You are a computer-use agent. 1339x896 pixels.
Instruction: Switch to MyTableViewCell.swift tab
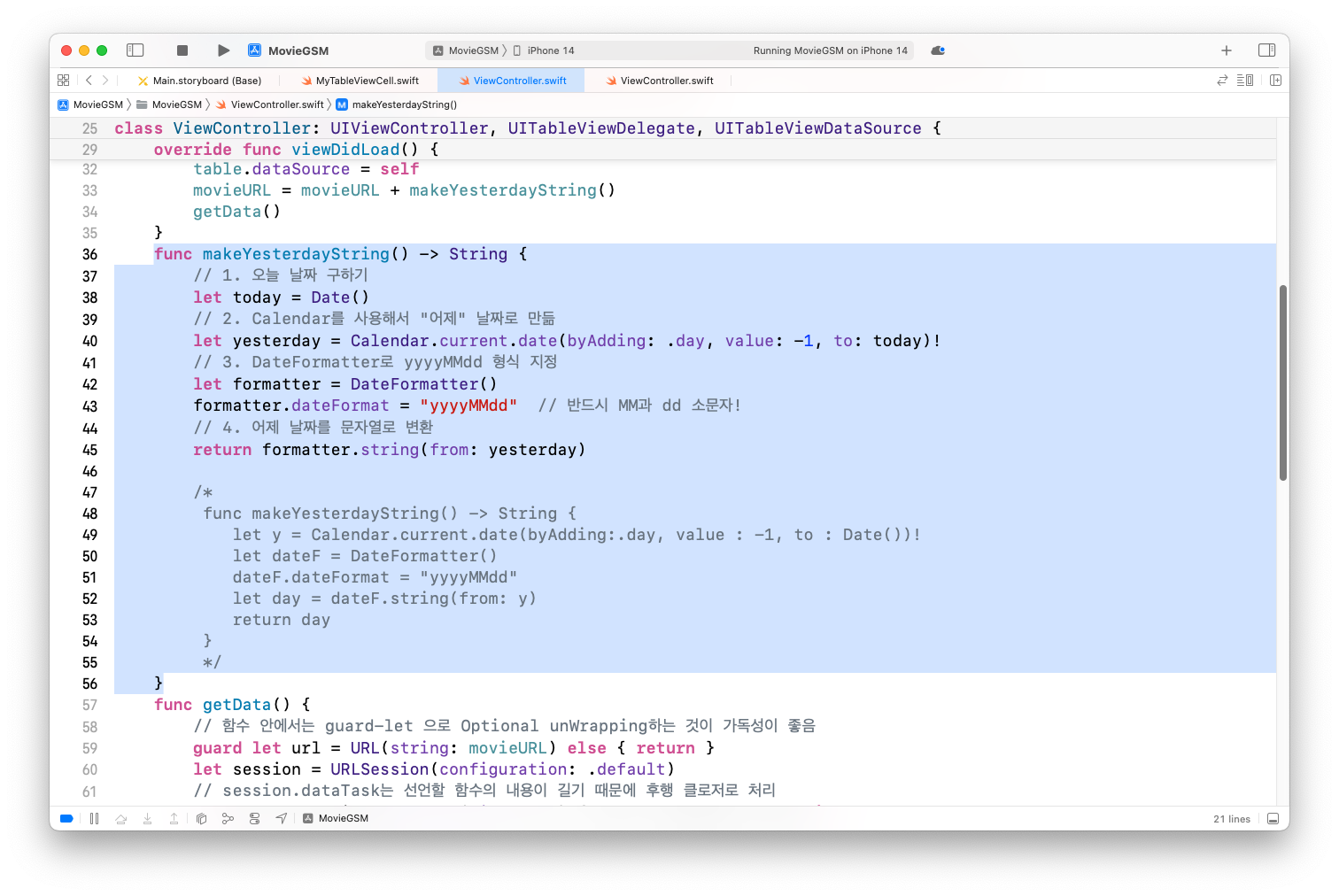(360, 81)
